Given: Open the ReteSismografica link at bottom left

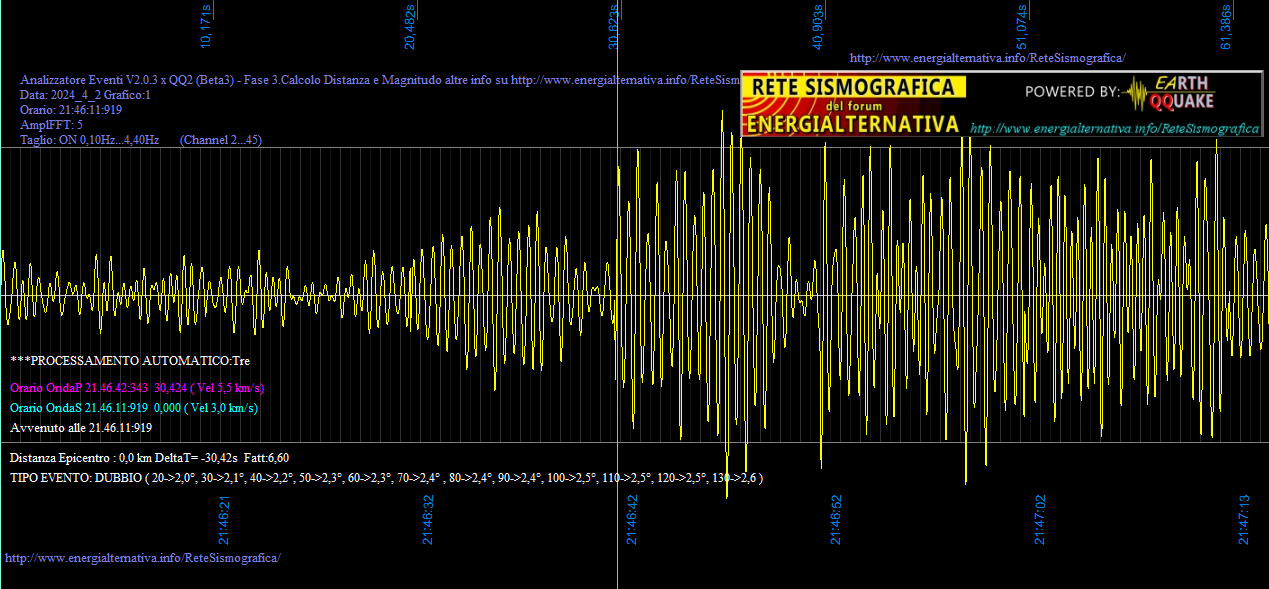Looking at the screenshot, I should [x=143, y=557].
